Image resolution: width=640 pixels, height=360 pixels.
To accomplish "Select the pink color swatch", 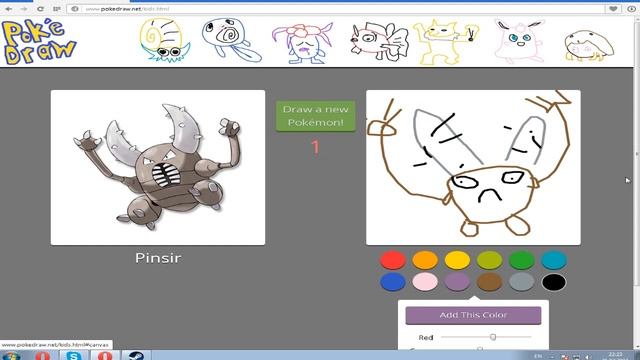I will tap(425, 282).
